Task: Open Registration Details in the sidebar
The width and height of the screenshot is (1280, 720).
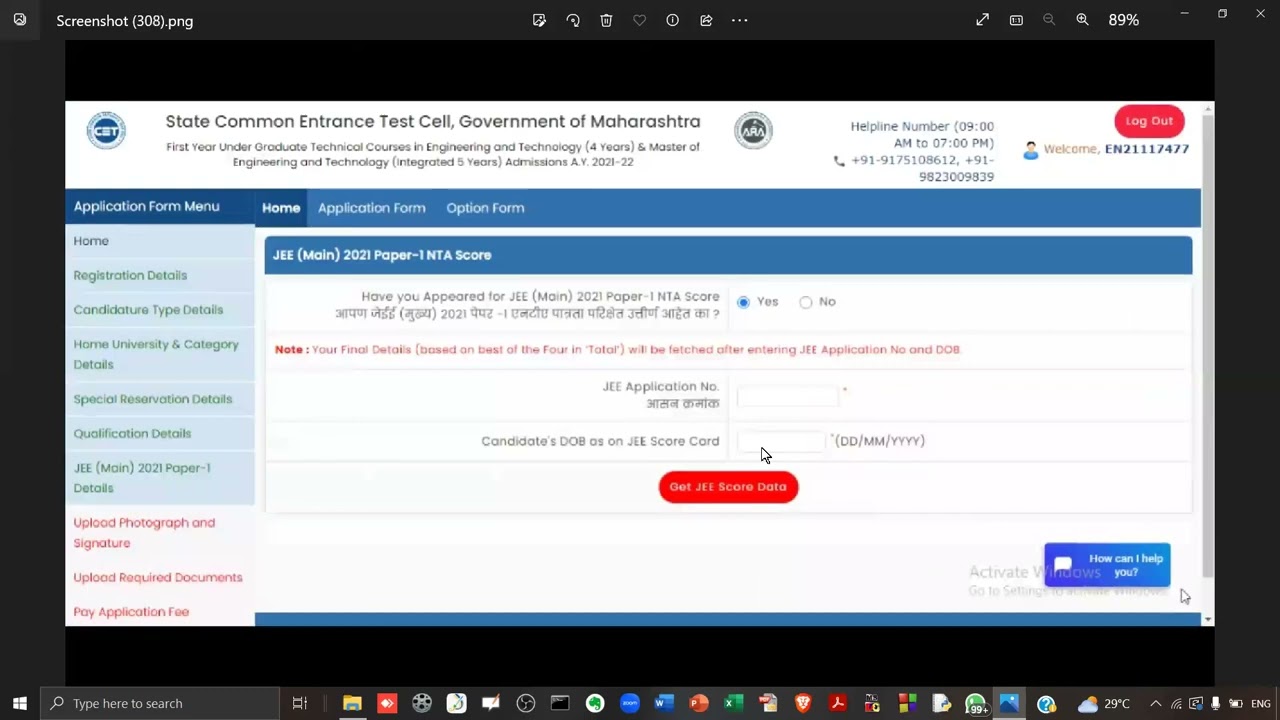Action: click(x=130, y=275)
